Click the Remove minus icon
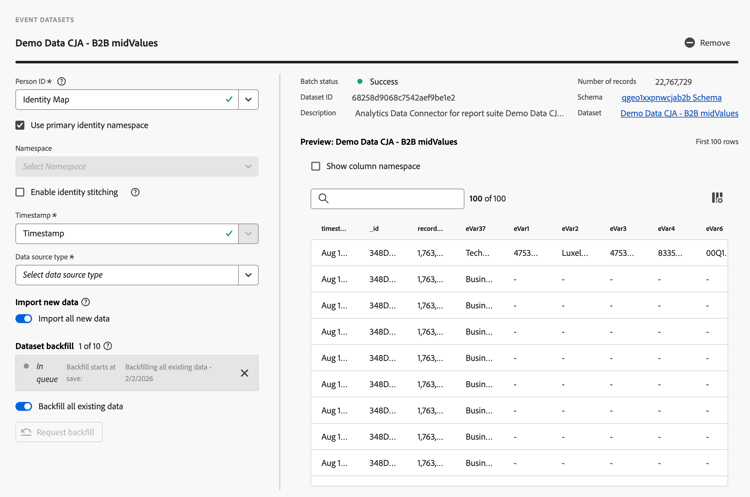 (x=689, y=43)
